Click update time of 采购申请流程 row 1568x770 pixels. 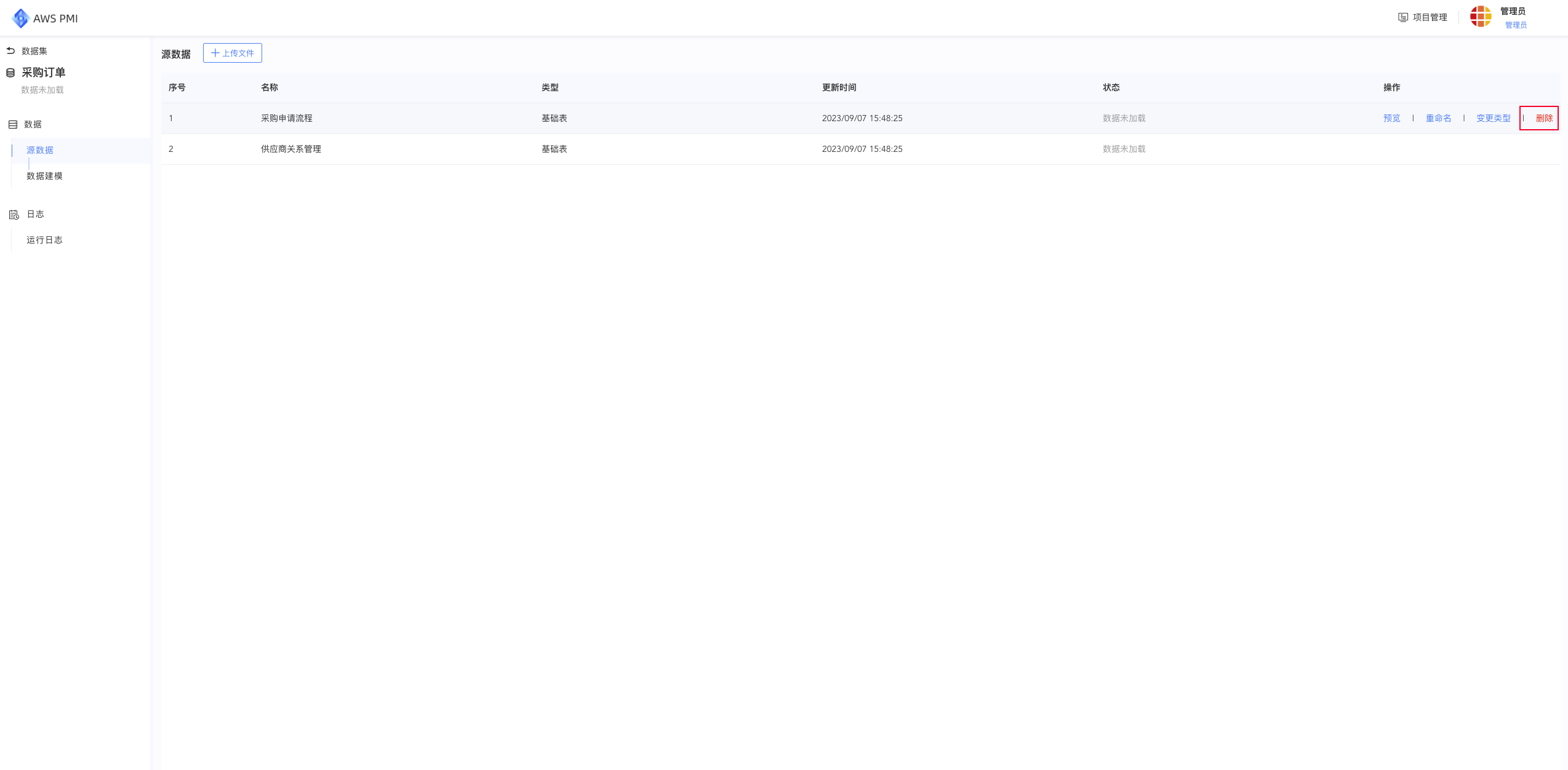pos(862,118)
